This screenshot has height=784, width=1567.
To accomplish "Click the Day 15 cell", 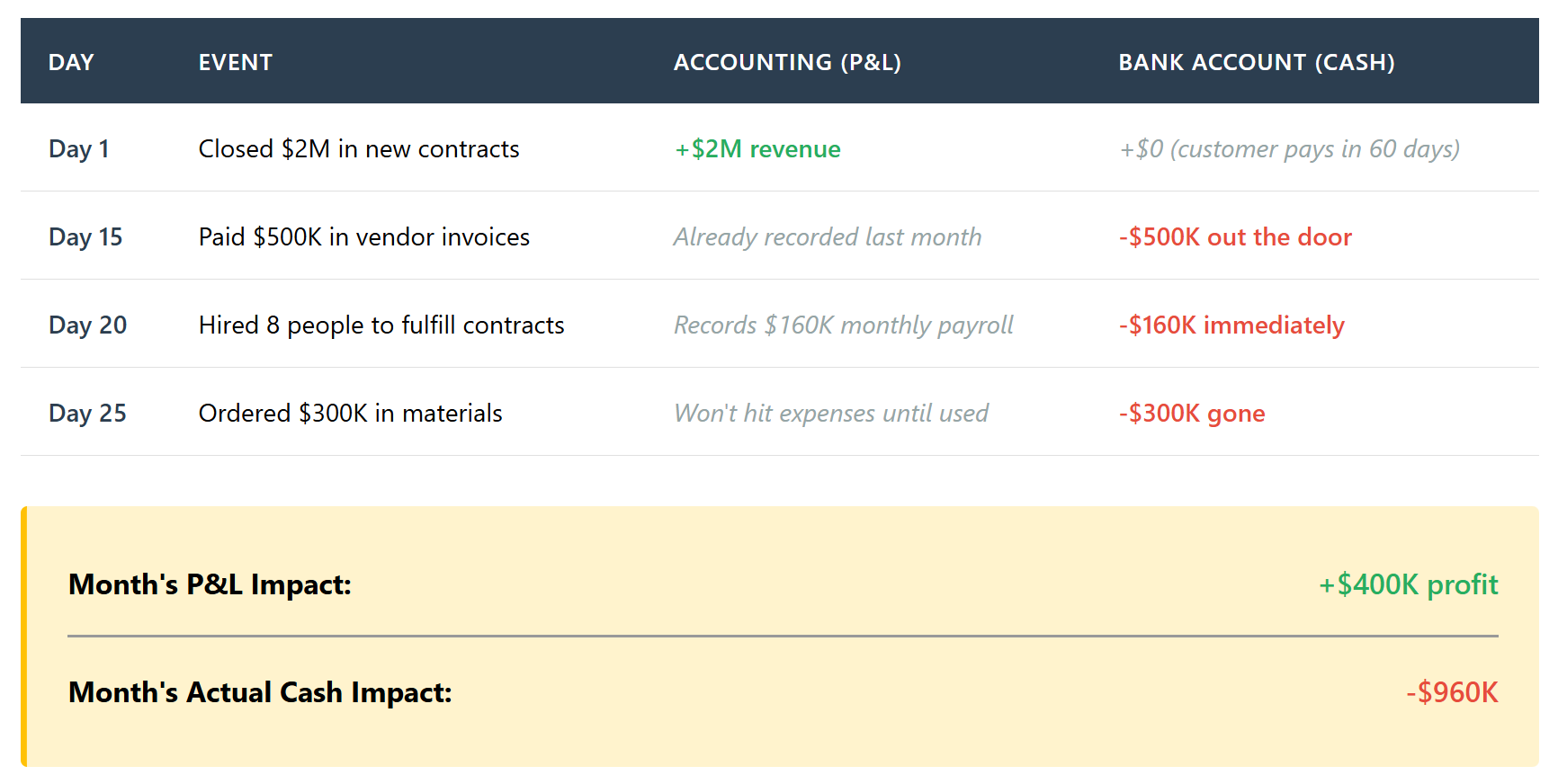I will 85,236.
